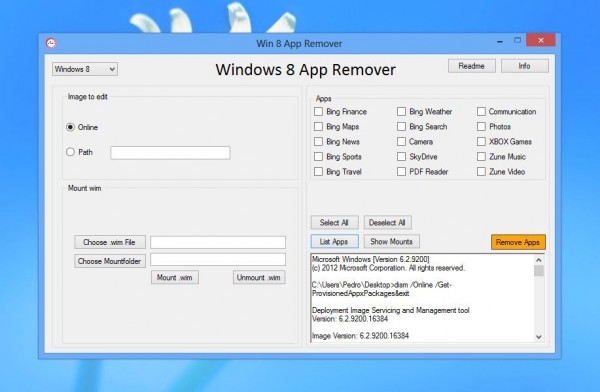
Task: Minimize the Win 8 App Remover window
Action: [500, 41]
